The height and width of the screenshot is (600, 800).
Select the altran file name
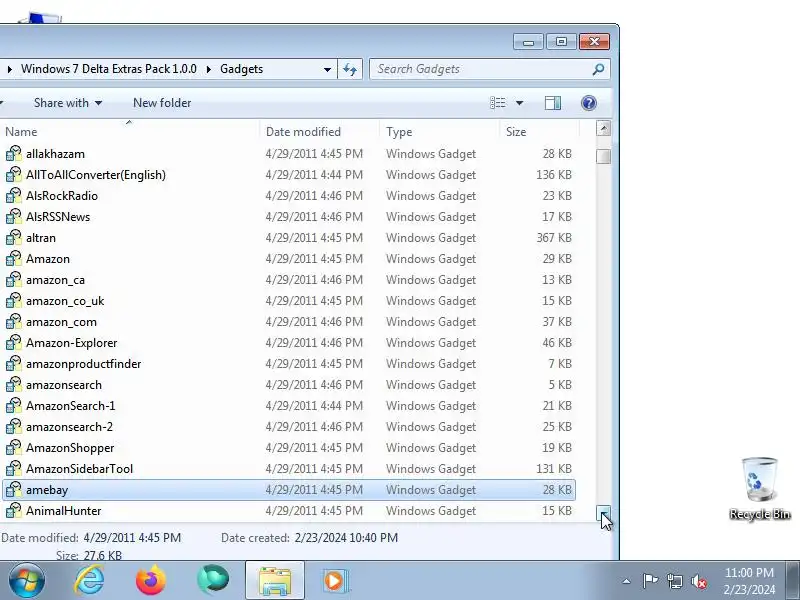pos(41,238)
